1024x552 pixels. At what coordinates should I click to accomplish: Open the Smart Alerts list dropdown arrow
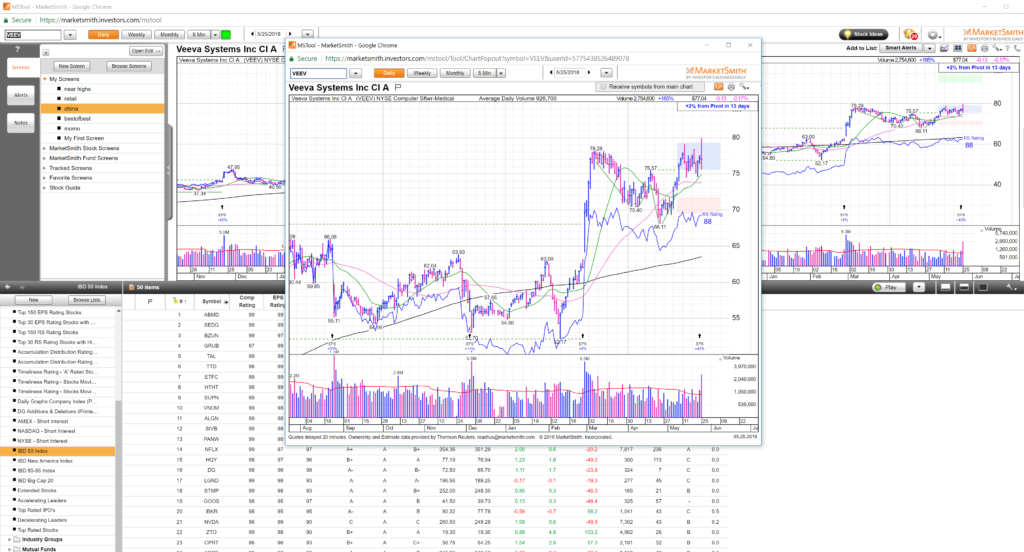tap(929, 48)
